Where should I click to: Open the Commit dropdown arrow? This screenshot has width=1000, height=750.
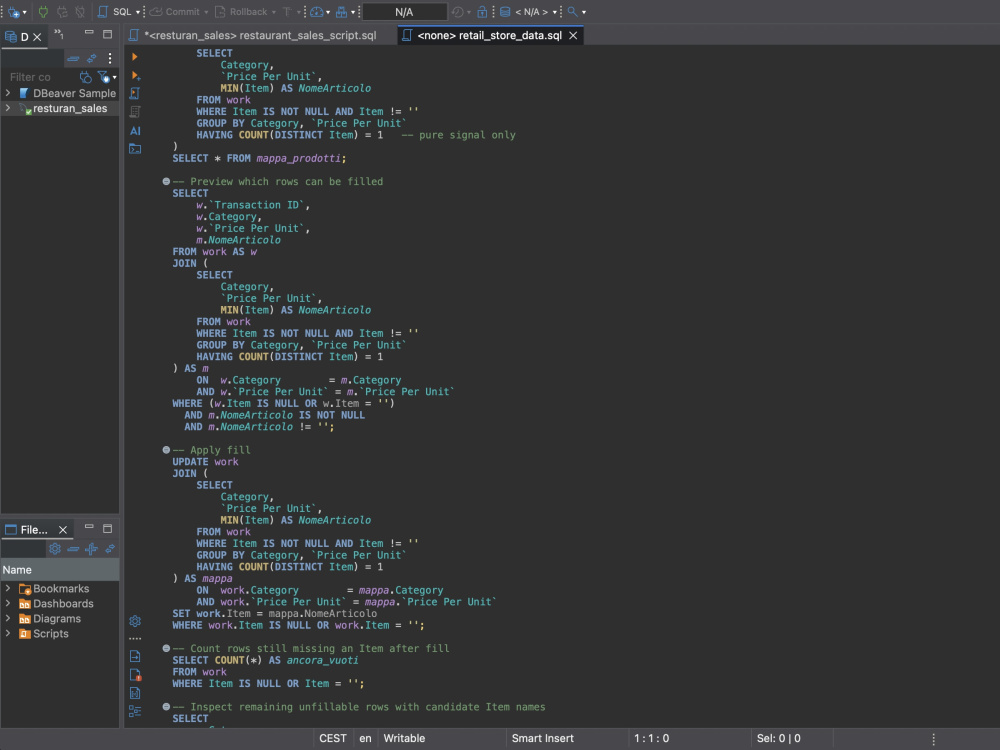[x=206, y=12]
